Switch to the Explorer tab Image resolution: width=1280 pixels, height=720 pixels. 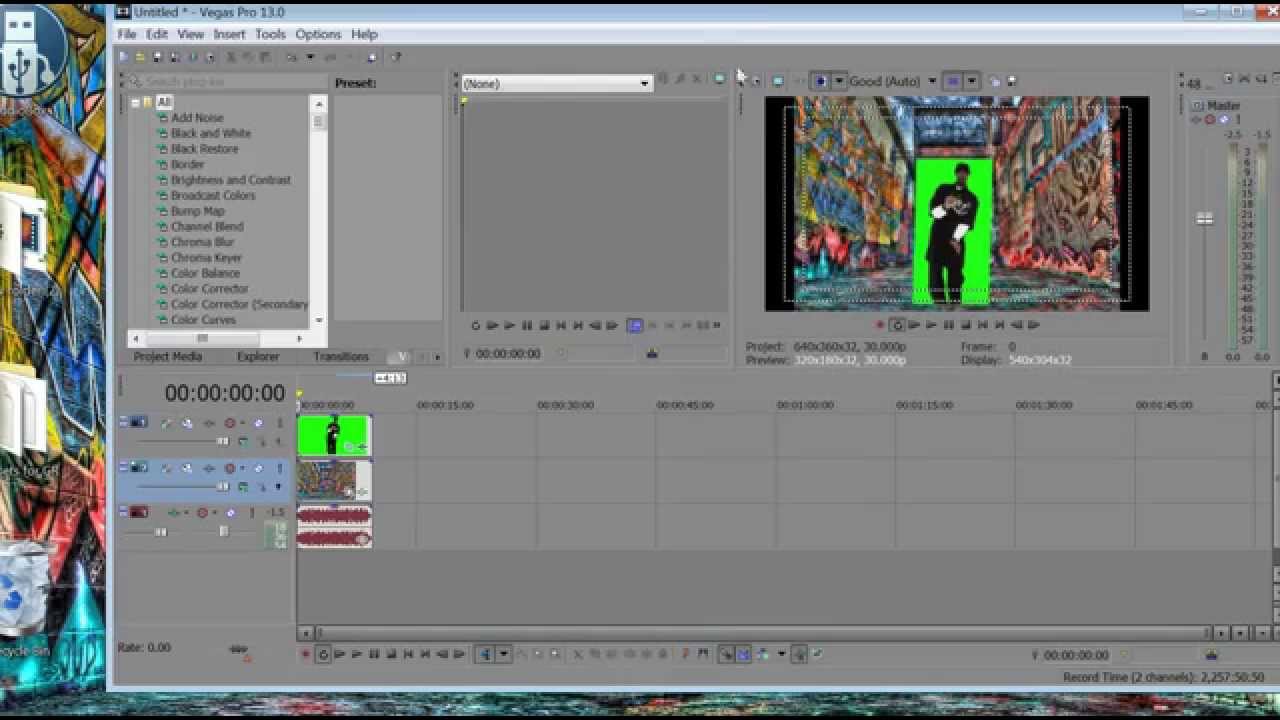(258, 356)
